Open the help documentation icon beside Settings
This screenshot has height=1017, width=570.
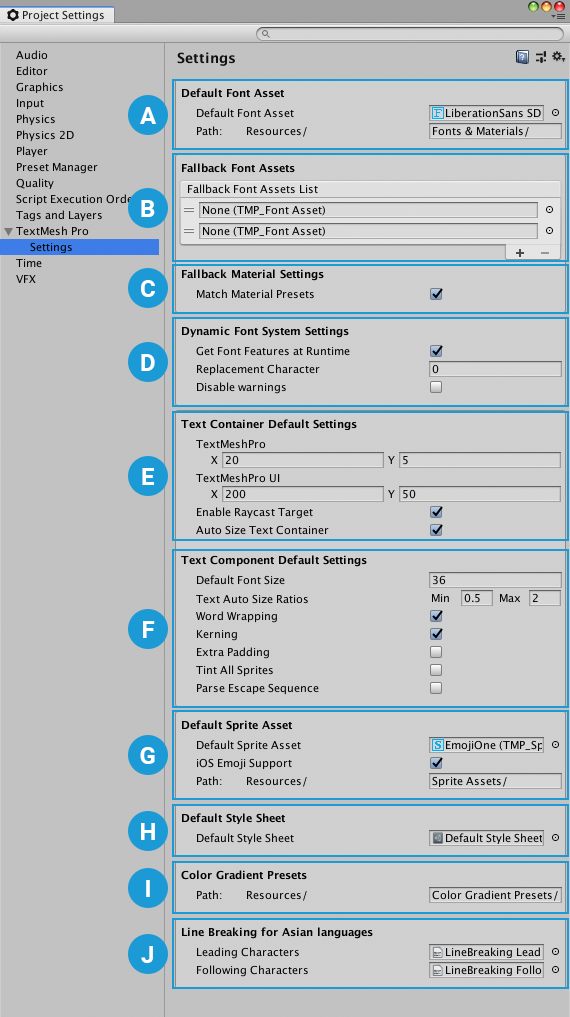[522, 57]
